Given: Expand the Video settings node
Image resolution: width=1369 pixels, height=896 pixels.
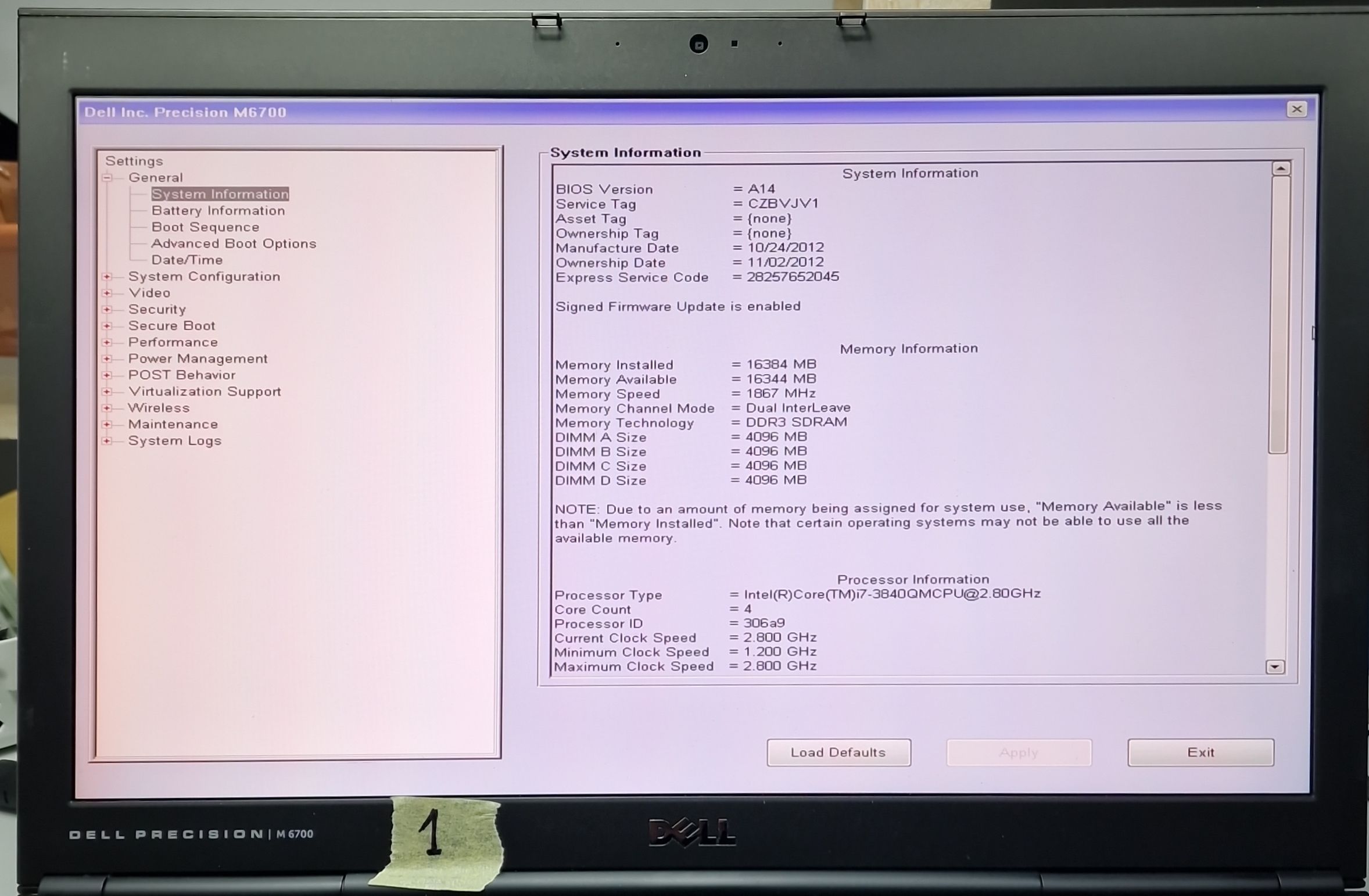Looking at the screenshot, I should [x=107, y=293].
